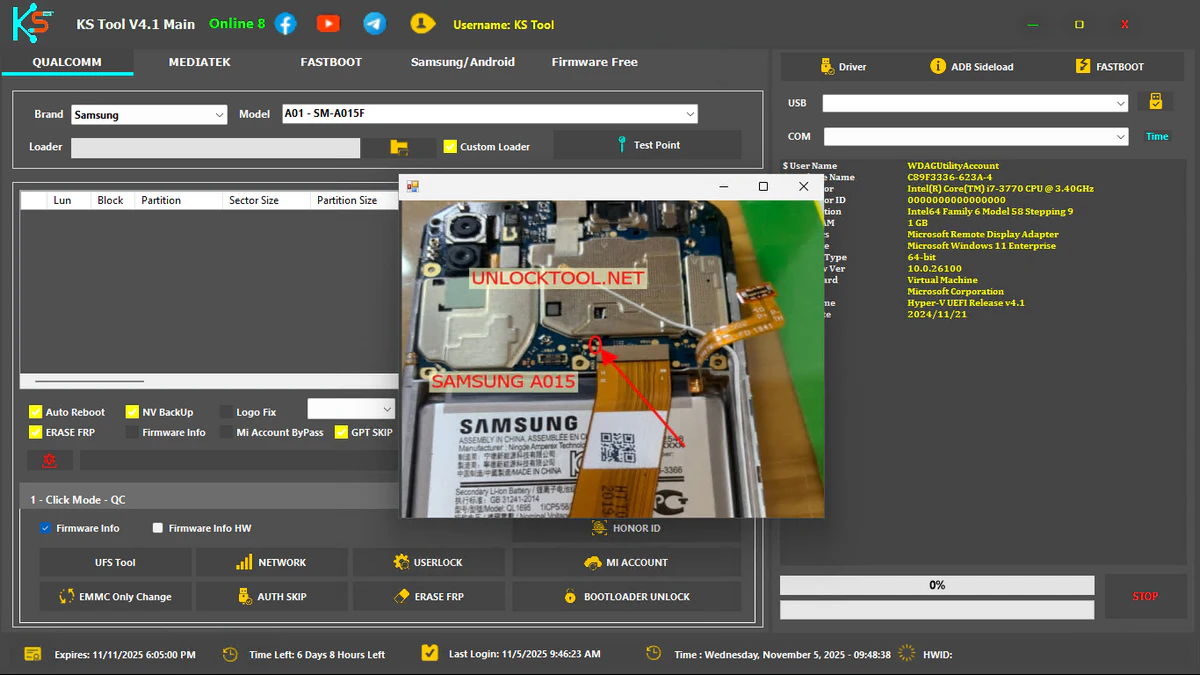Select the Firmware Info HW radio option
Viewport: 1200px width, 675px height.
[x=158, y=528]
